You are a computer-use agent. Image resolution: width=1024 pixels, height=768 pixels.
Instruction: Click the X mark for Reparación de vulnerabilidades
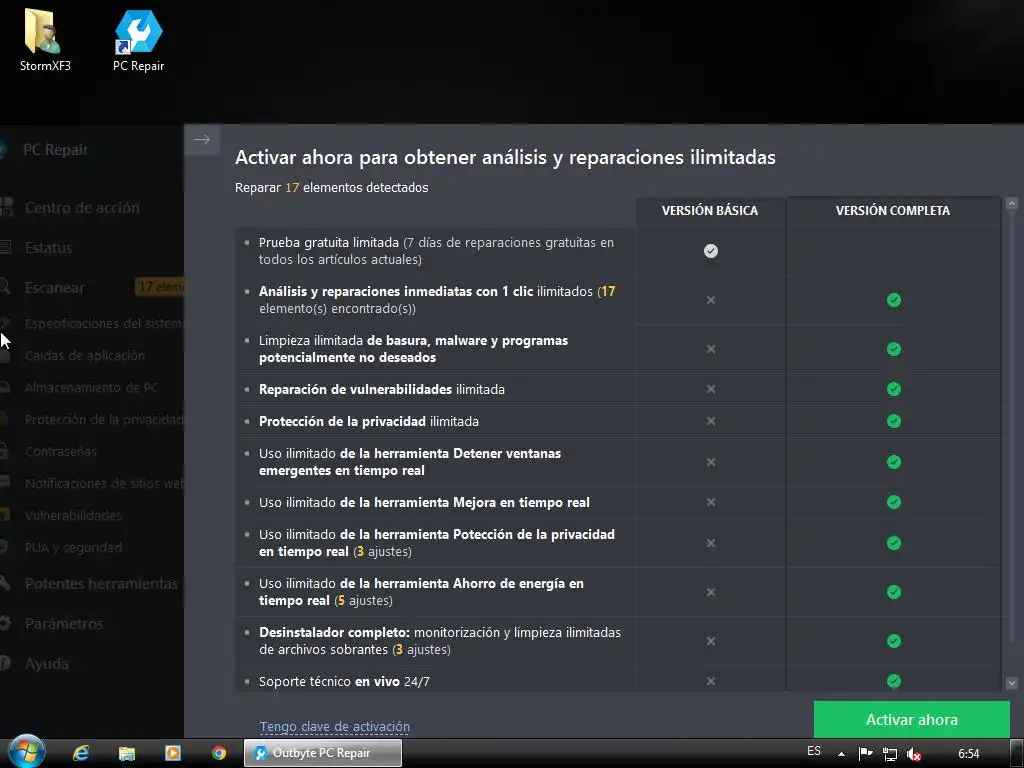pyautogui.click(x=711, y=389)
